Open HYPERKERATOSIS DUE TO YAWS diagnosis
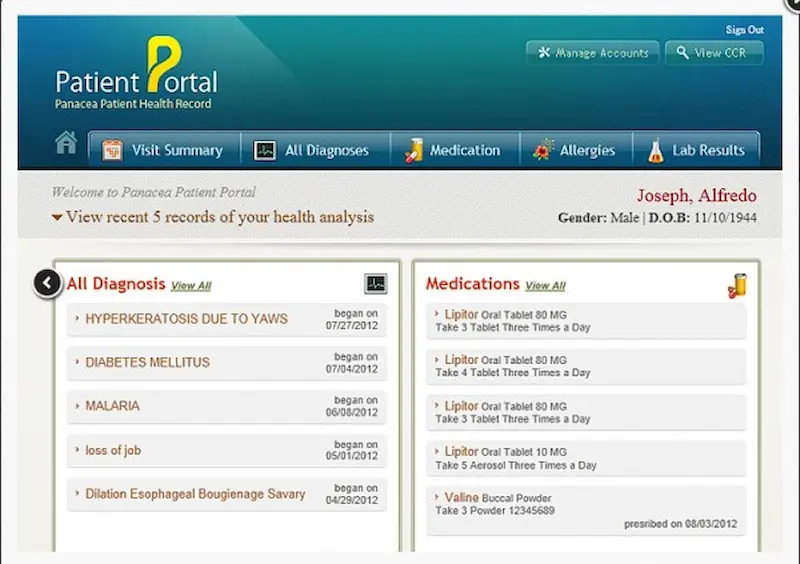 (186, 319)
